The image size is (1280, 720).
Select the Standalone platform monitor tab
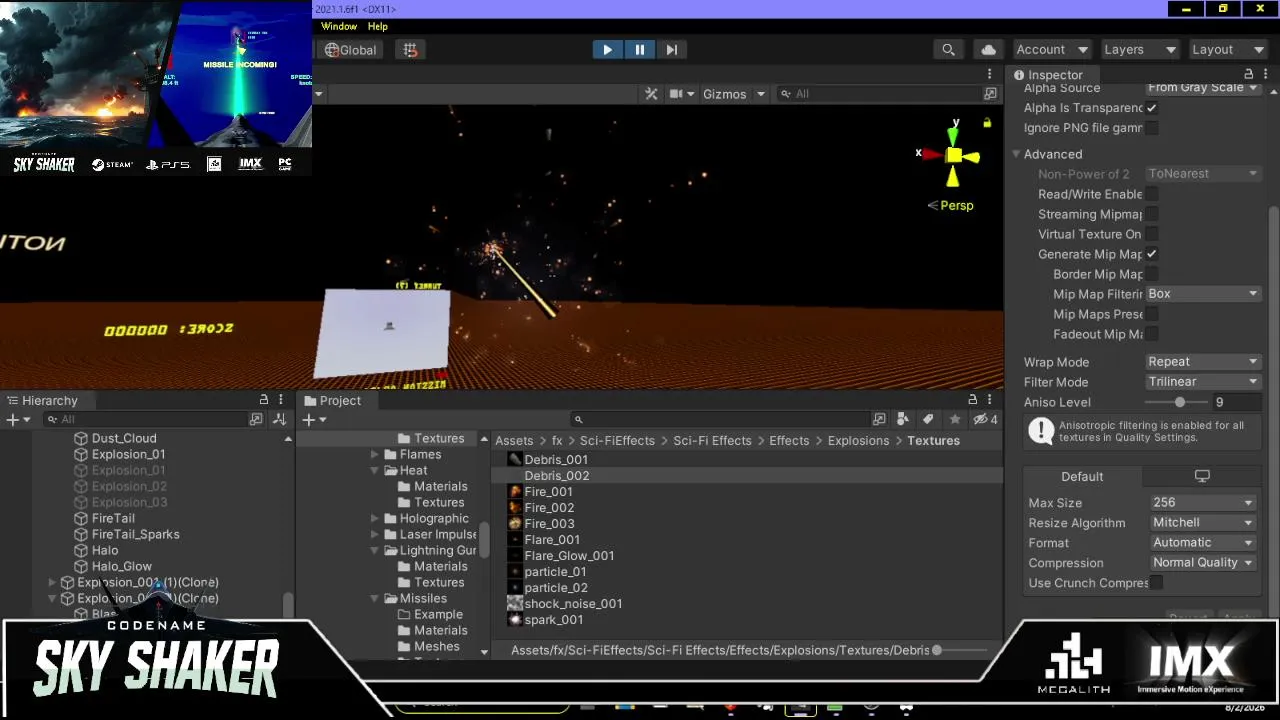point(1202,476)
